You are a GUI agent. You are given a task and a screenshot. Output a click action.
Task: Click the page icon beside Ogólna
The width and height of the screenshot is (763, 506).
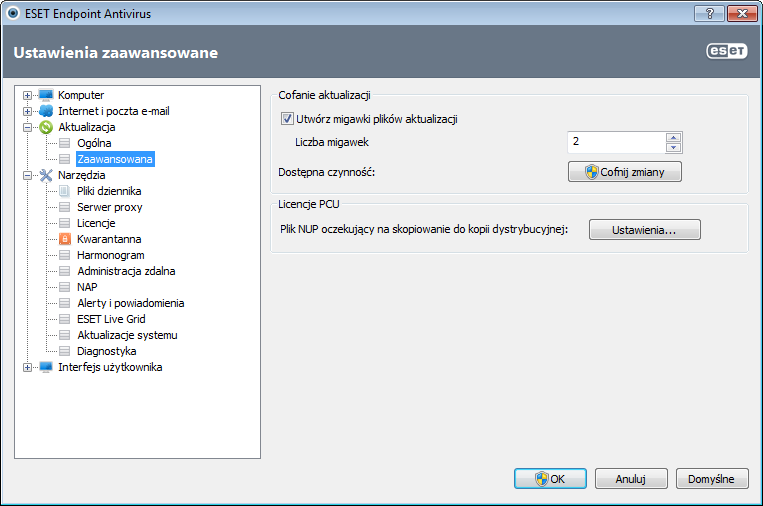point(64,143)
